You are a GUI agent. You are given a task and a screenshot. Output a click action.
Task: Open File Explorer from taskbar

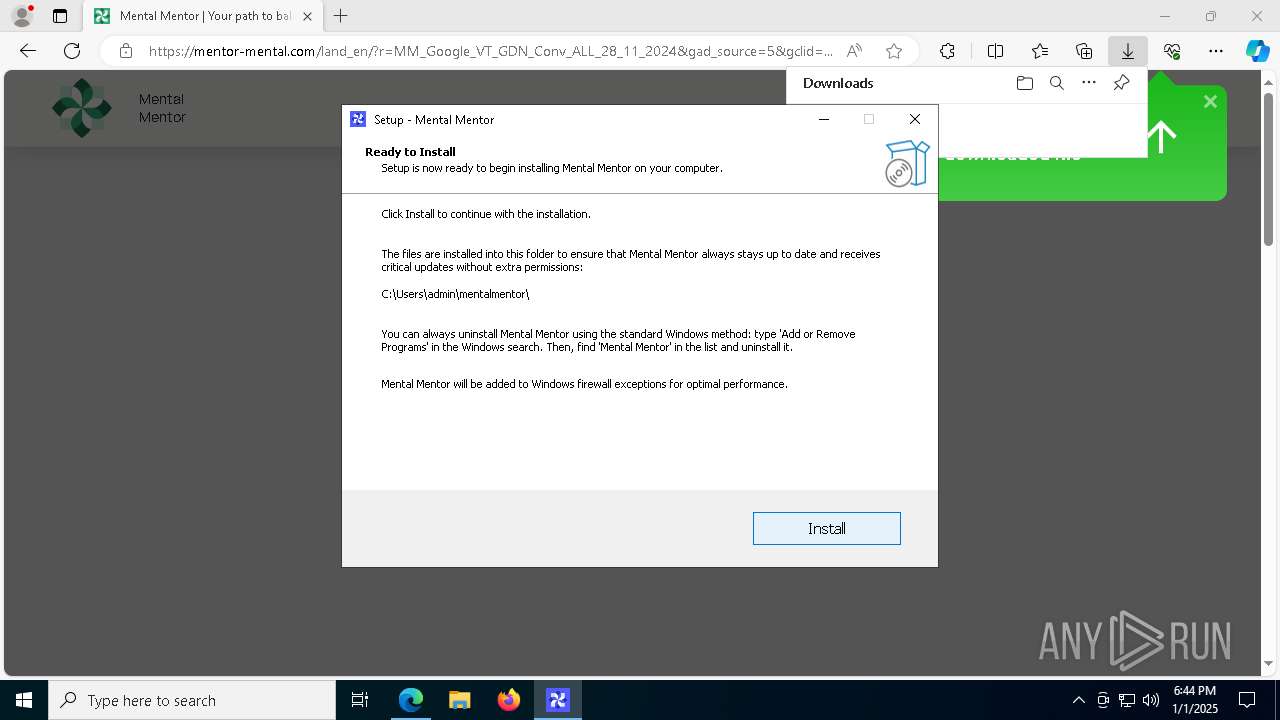tap(460, 700)
